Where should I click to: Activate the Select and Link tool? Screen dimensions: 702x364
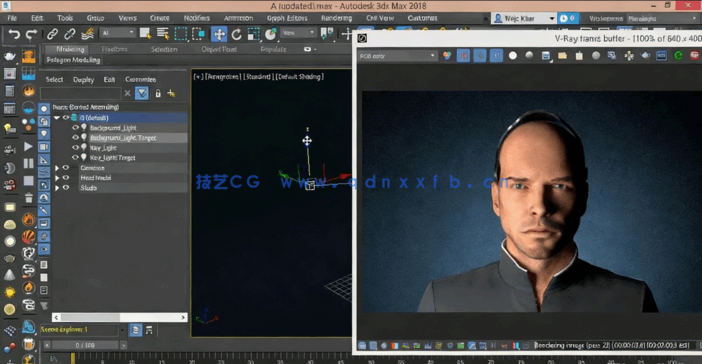point(52,34)
